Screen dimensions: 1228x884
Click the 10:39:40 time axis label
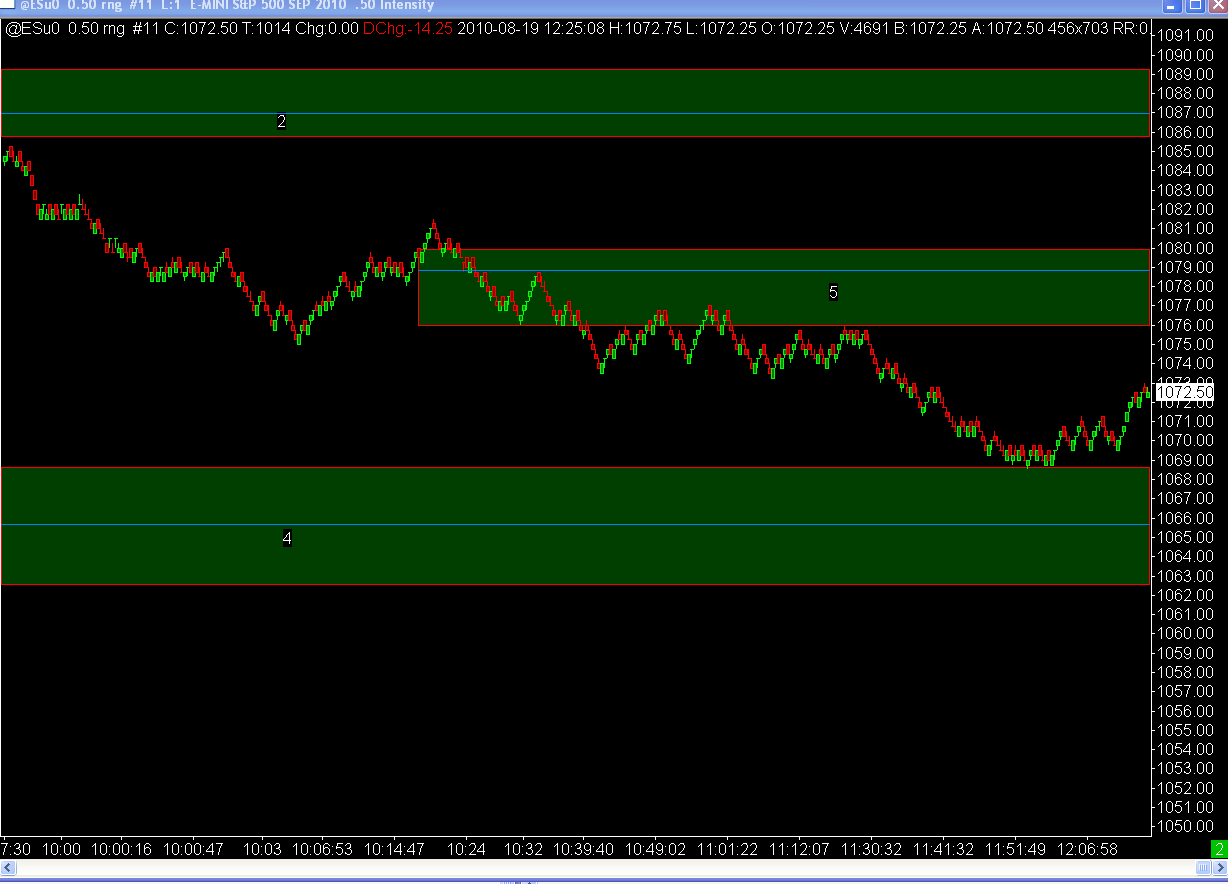coord(583,849)
